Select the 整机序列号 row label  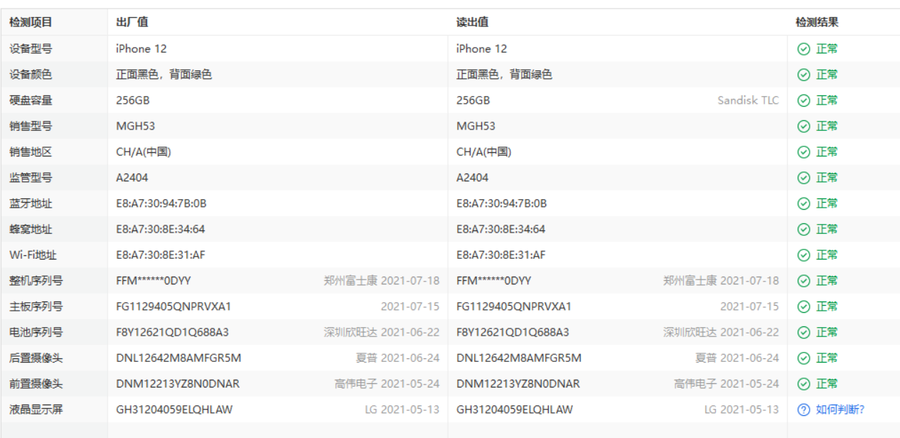pyautogui.click(x=37, y=281)
